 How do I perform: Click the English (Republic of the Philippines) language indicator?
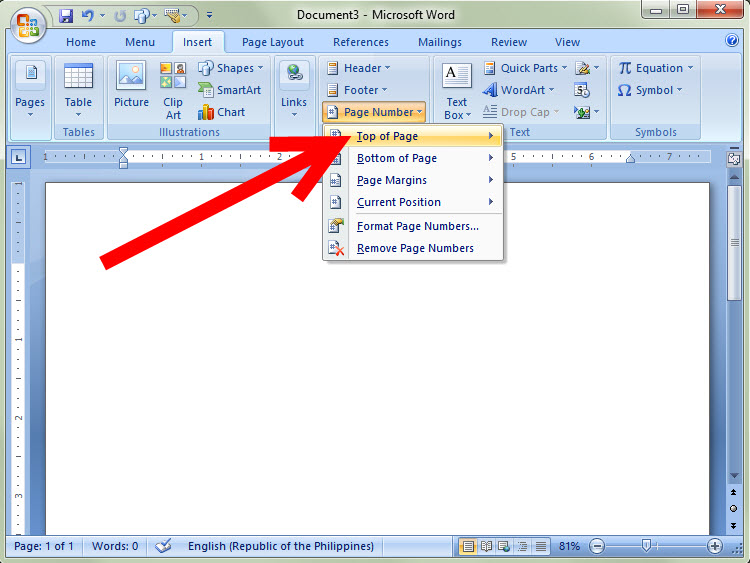[281, 546]
